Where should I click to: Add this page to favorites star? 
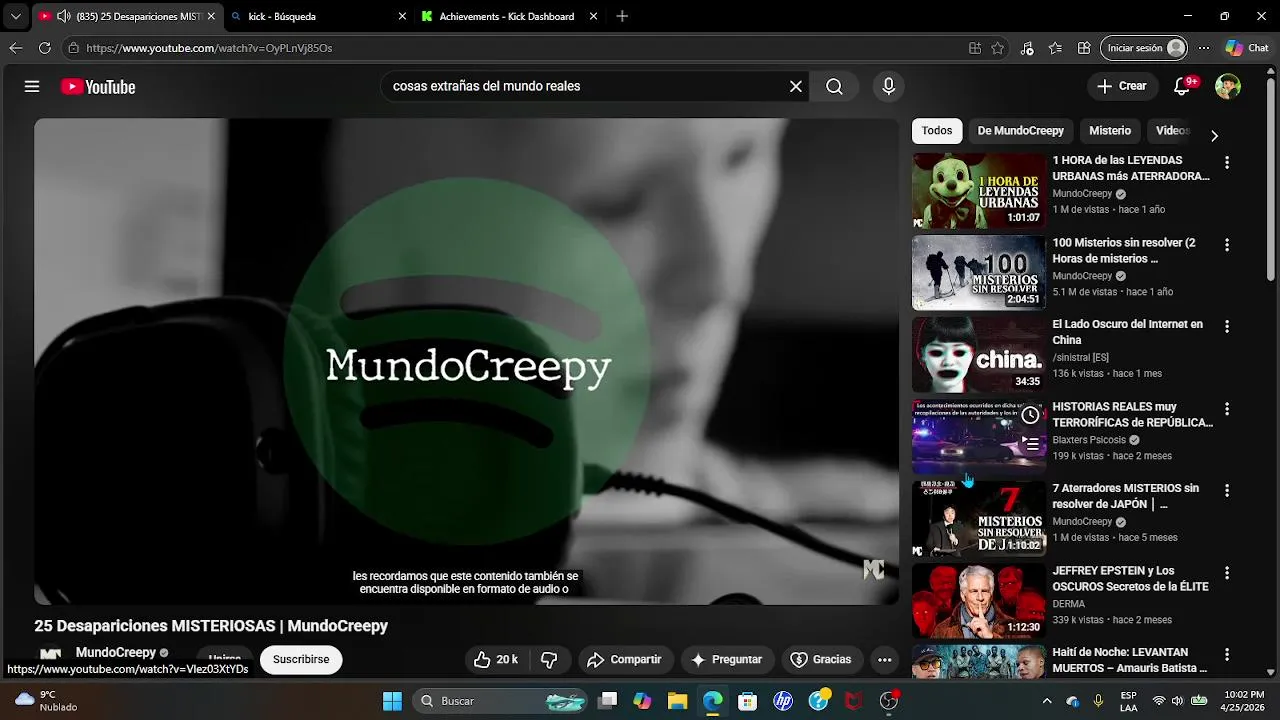pyautogui.click(x=997, y=48)
